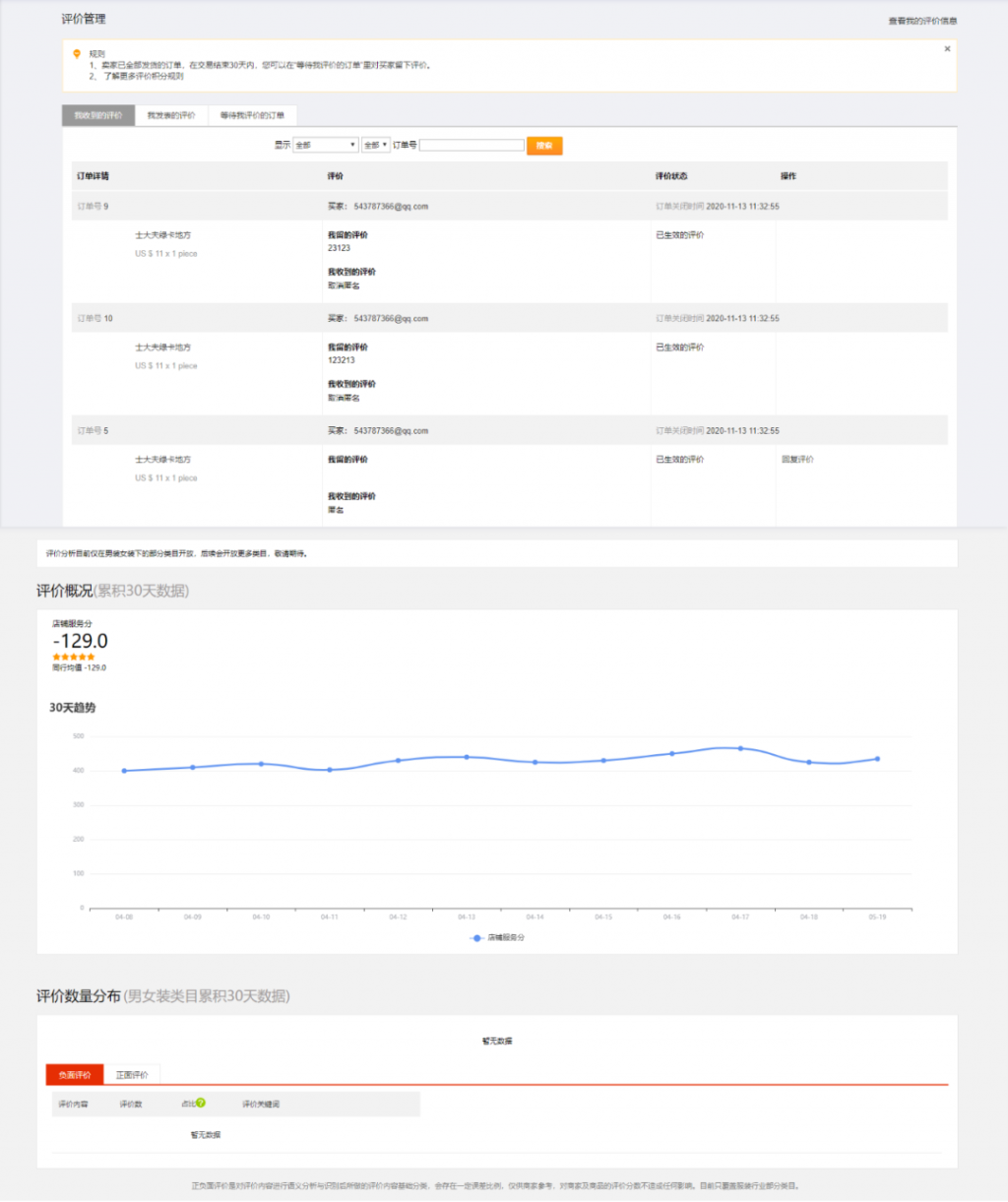Click the green question mark next to 占比
This screenshot has height=1202, width=1008.
click(x=201, y=1103)
